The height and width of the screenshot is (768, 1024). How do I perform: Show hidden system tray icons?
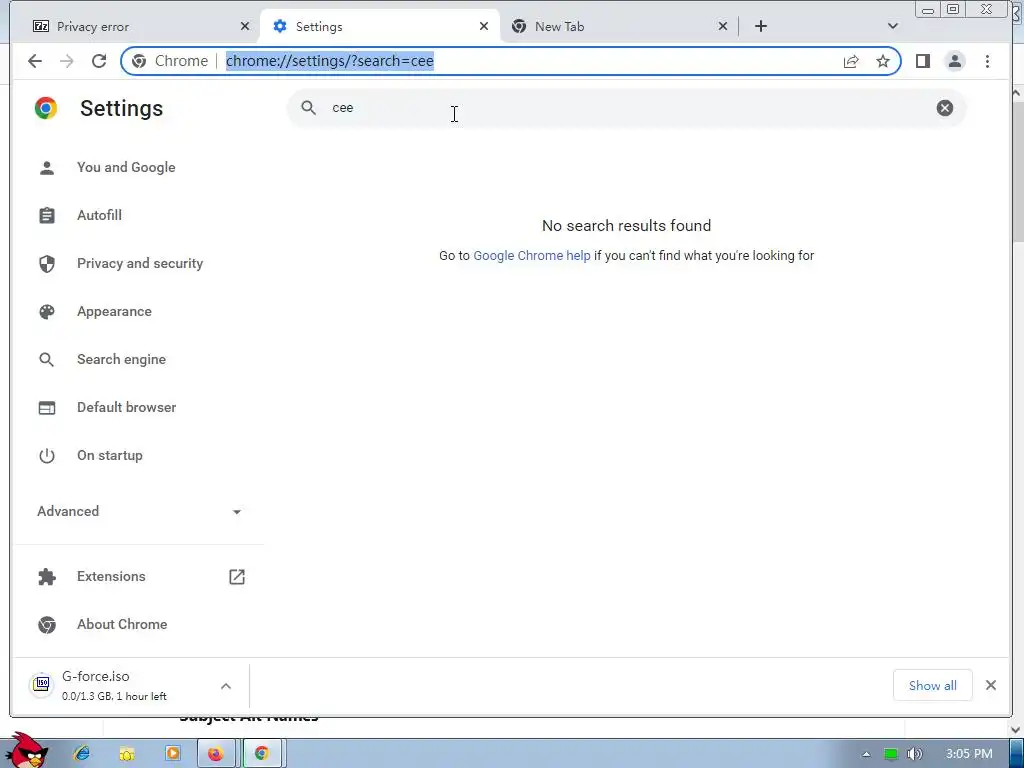(x=866, y=754)
